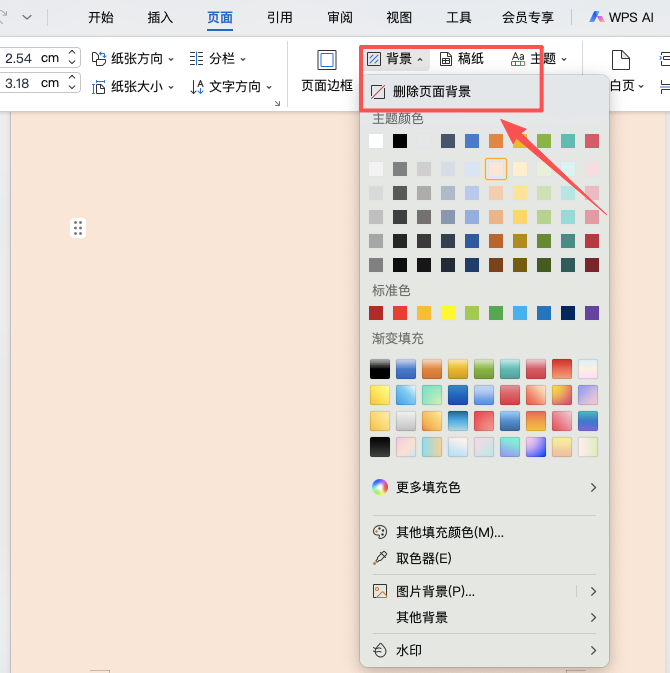
Task: Expand the 主题 dropdown
Action: coord(539,58)
